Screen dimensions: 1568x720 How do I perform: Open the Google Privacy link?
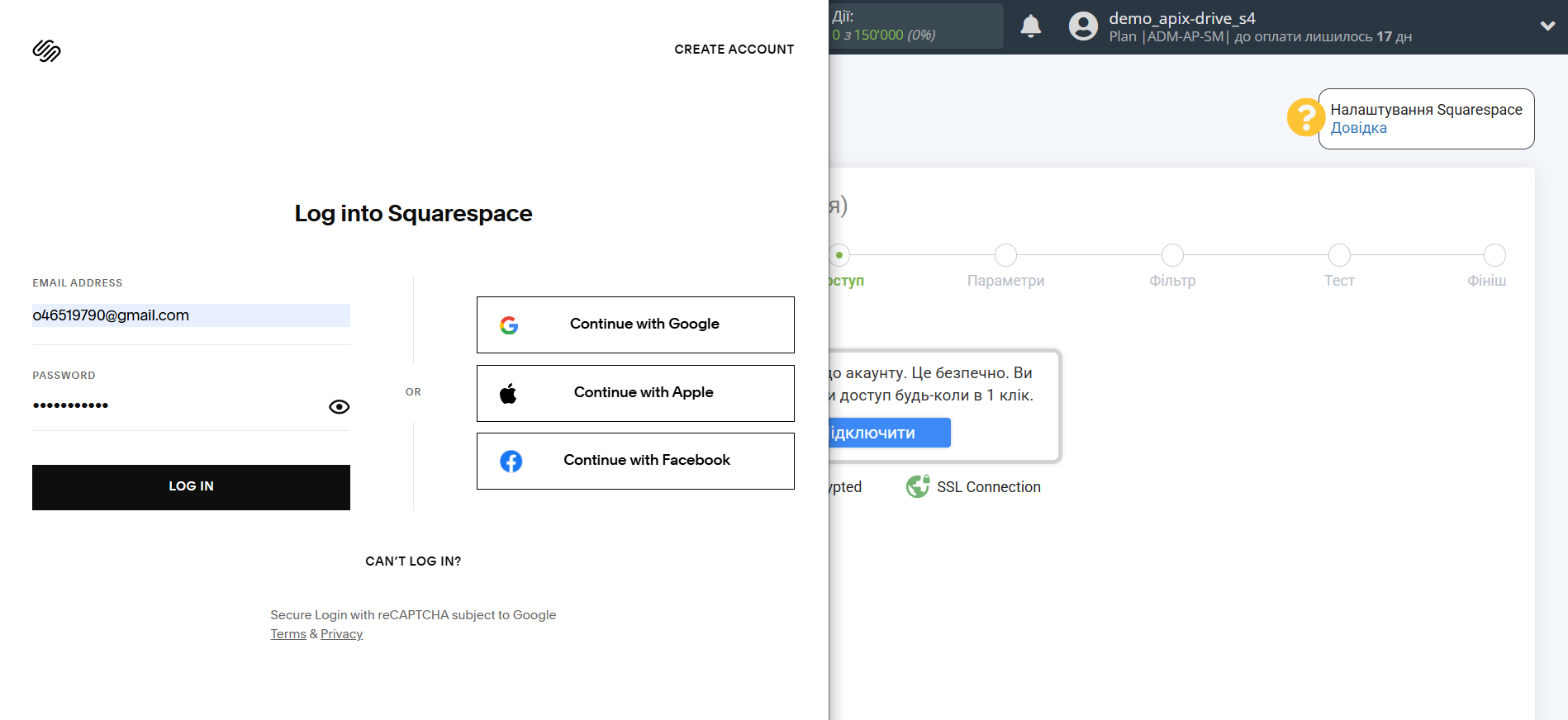point(341,634)
